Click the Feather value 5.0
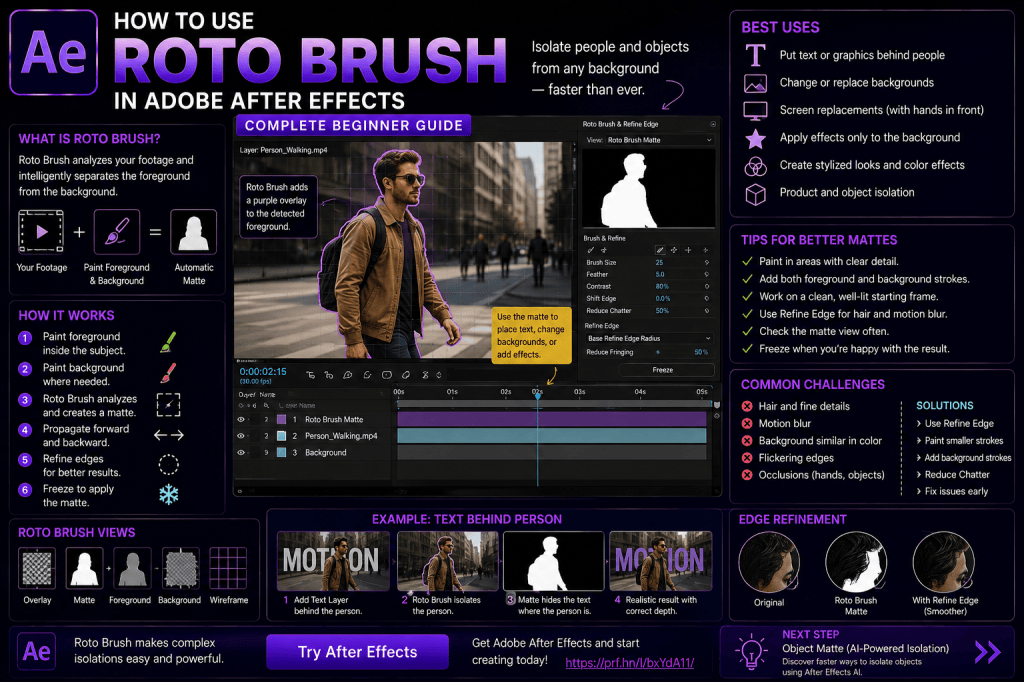1024x682 pixels. 660,274
